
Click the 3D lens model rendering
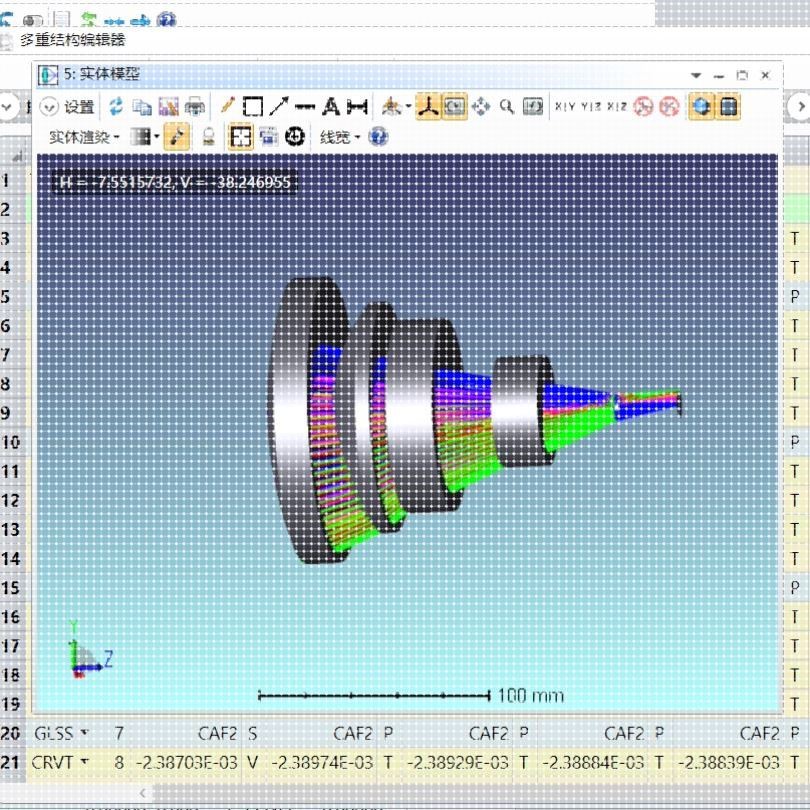click(475, 419)
